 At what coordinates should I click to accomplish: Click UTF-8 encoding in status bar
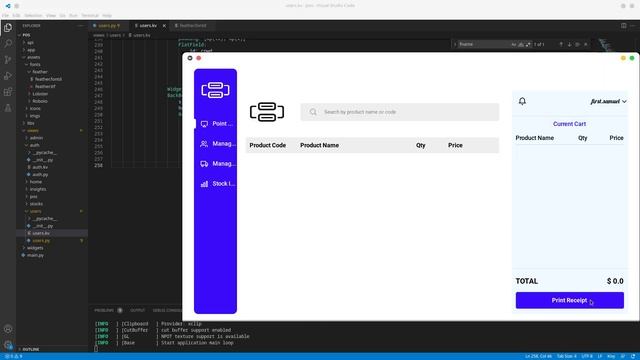click(587, 356)
